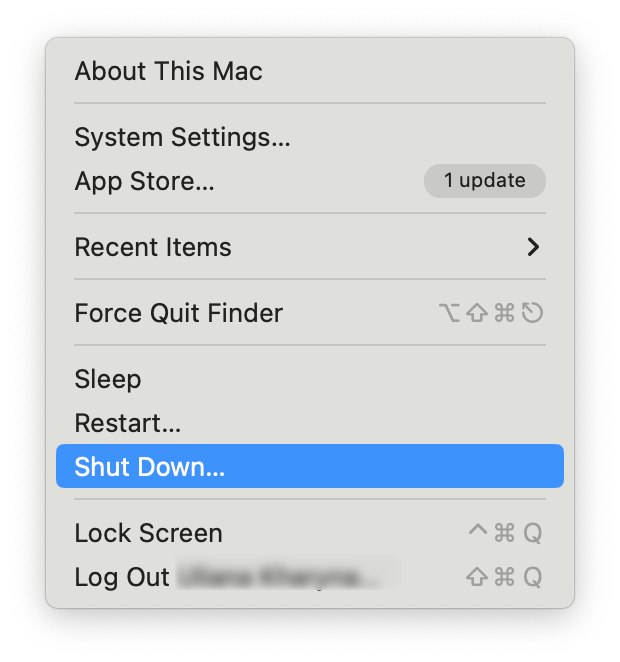620x662 pixels.
Task: Put the Mac to Sleep
Action: (108, 379)
